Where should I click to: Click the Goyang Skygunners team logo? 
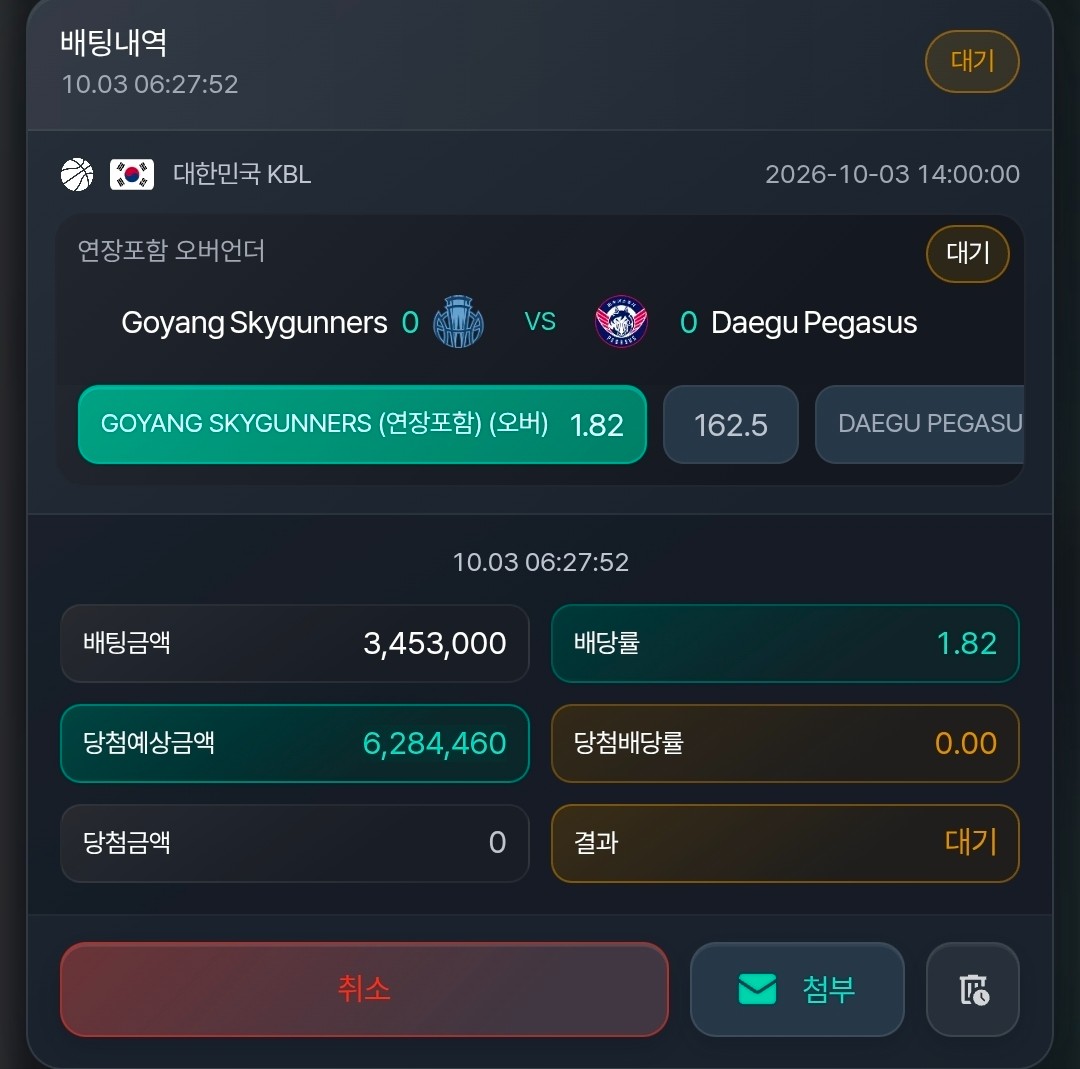coord(458,322)
